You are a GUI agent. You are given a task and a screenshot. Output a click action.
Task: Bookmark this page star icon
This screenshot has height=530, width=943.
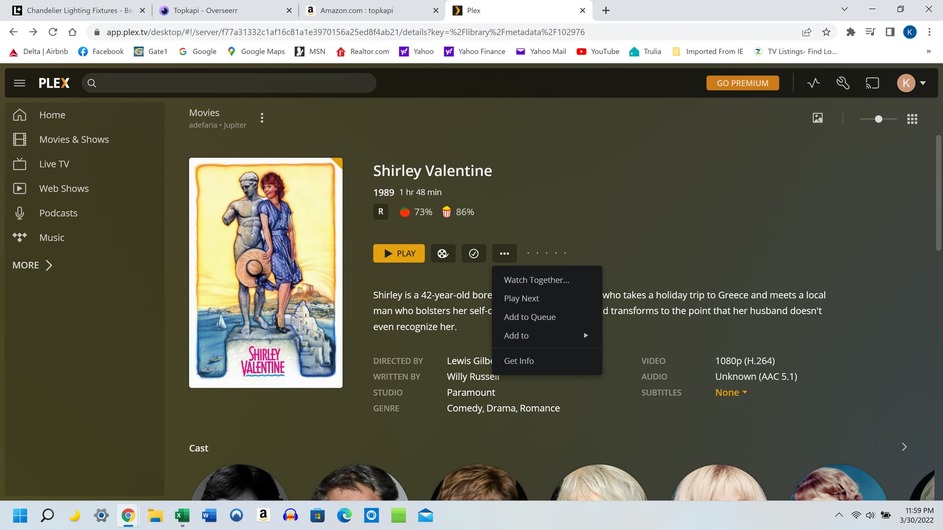(x=826, y=32)
